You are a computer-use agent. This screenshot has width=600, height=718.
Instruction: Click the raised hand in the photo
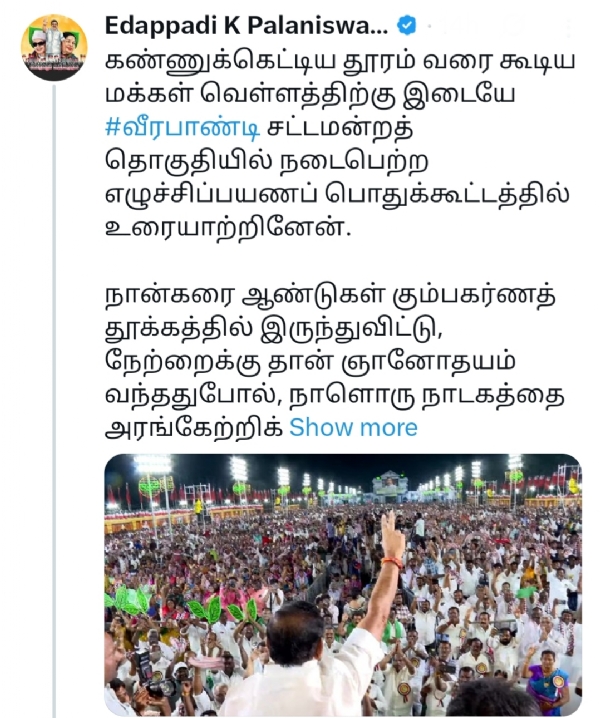(x=392, y=536)
